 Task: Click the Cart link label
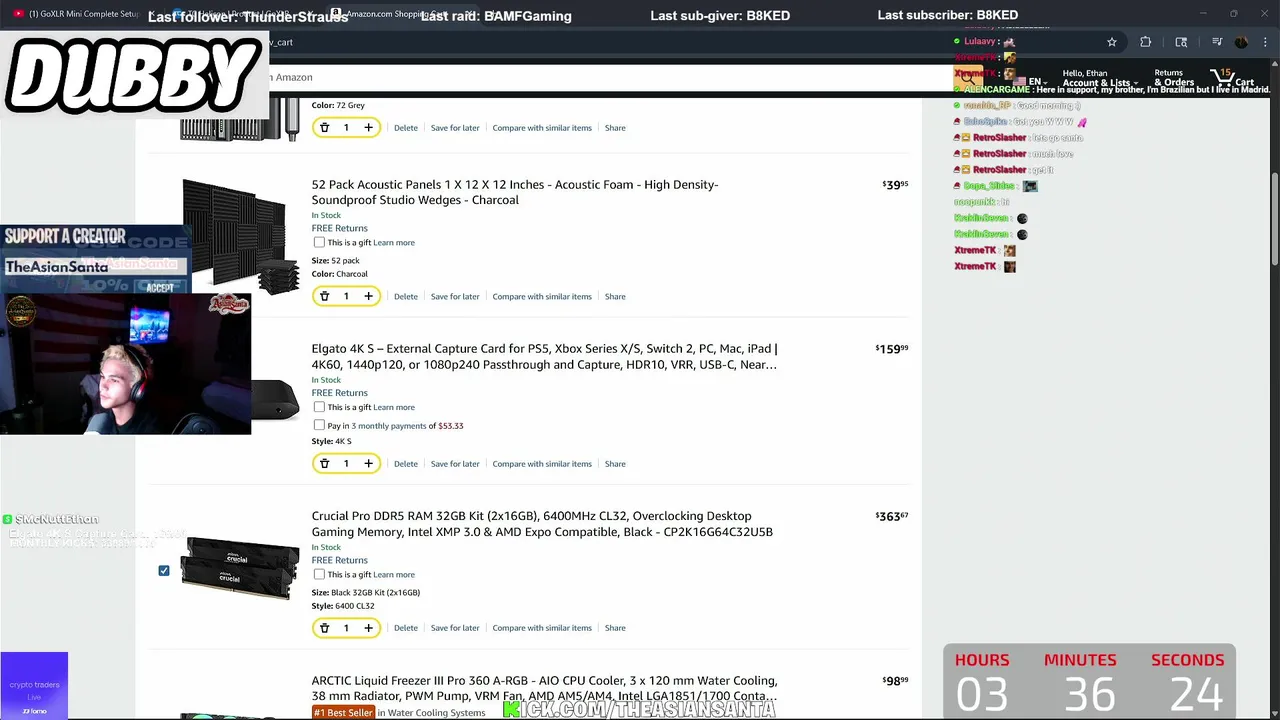coord(1245,83)
